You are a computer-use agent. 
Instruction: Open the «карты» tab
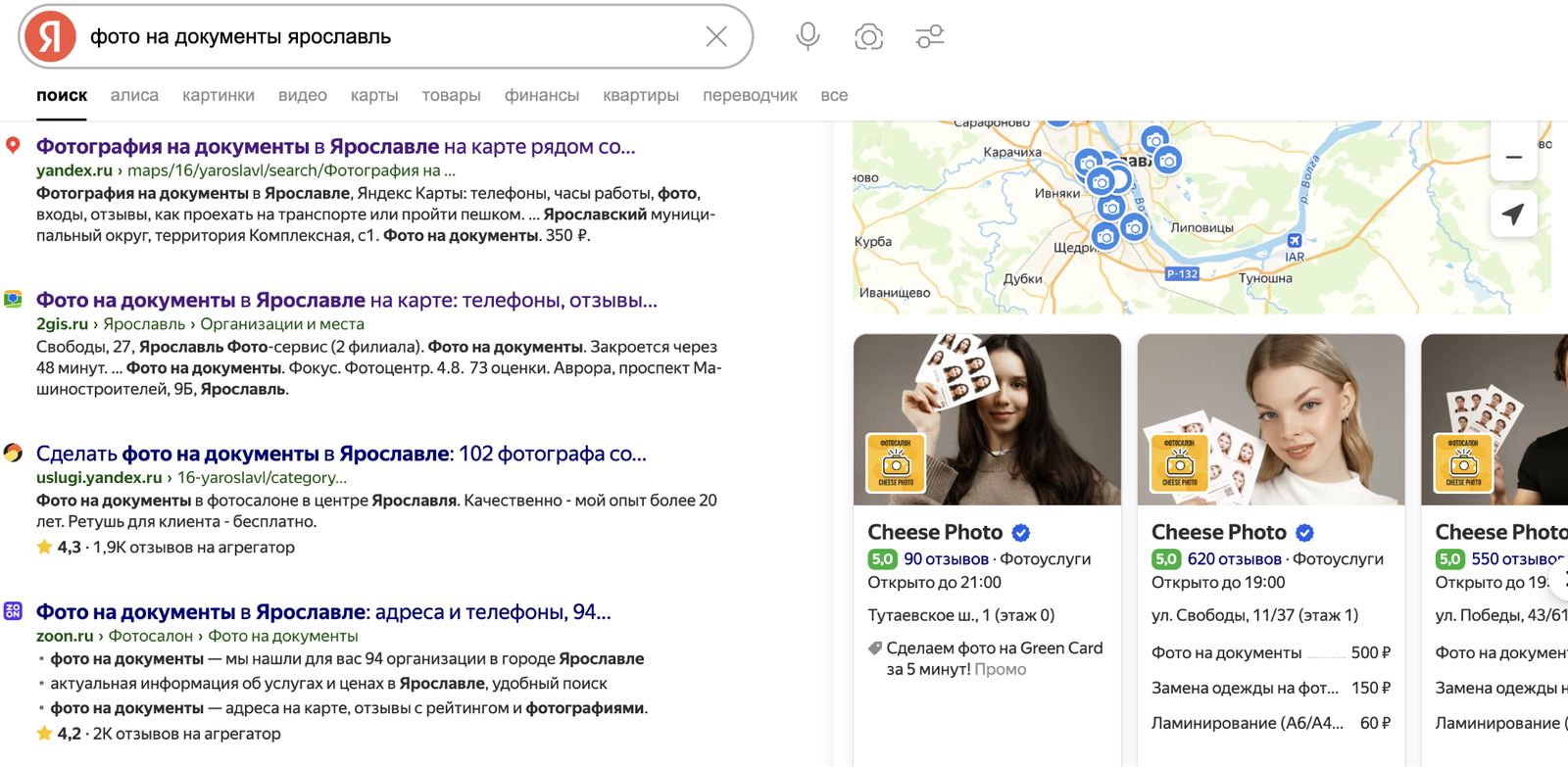coord(374,95)
